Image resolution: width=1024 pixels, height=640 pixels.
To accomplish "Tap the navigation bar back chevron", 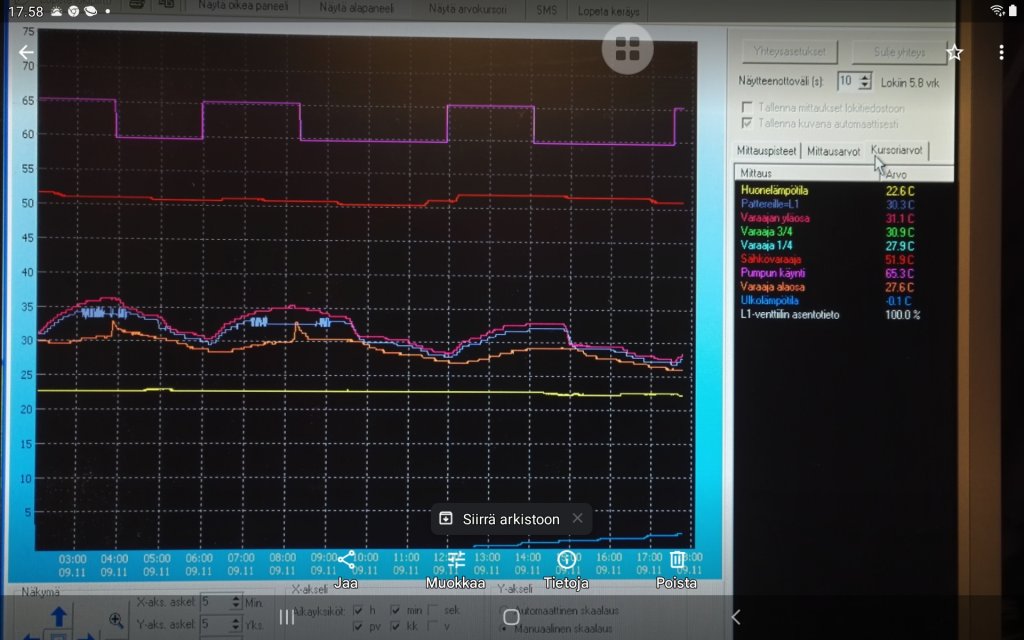I will 736,617.
